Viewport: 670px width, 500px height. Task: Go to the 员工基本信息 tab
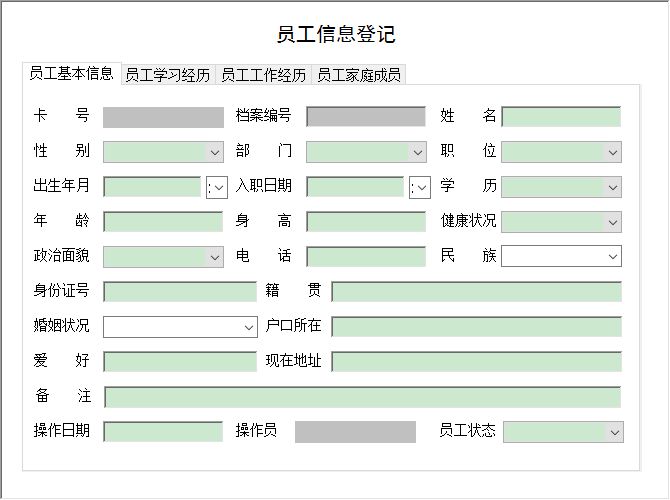click(x=71, y=73)
